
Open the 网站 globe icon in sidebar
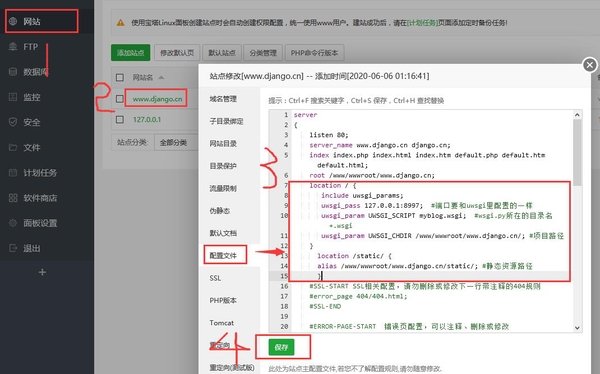pos(13,21)
